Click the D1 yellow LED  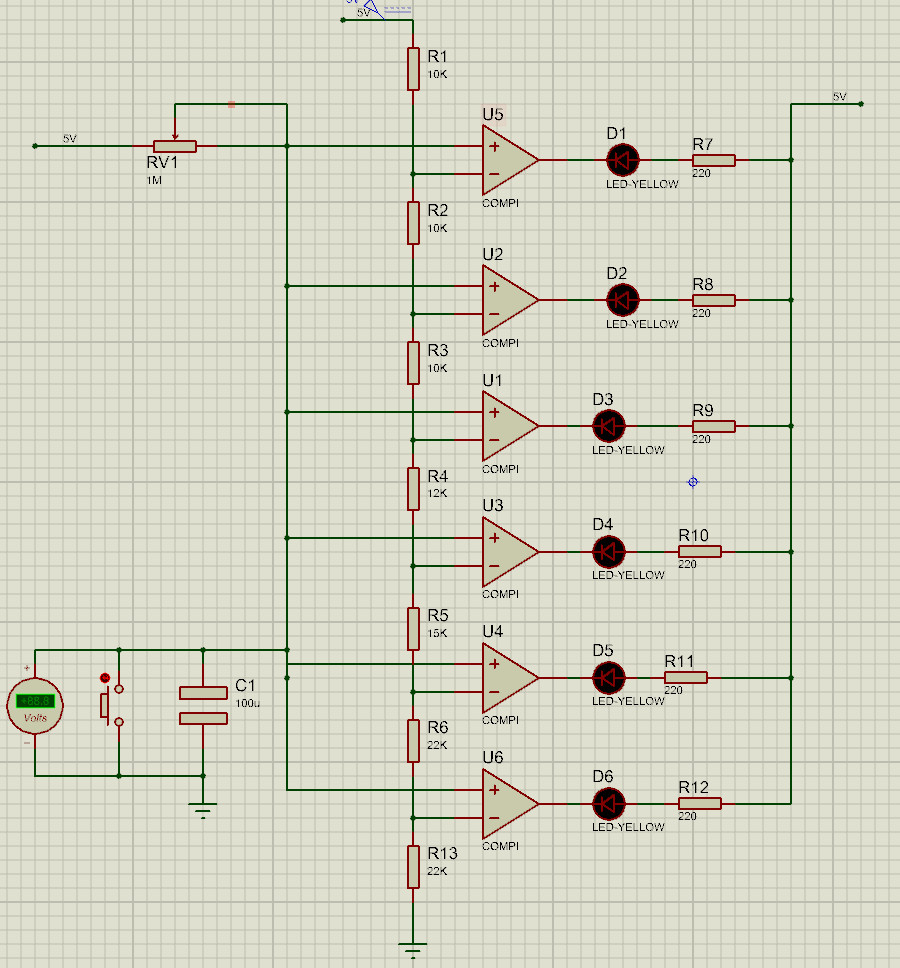(622, 160)
